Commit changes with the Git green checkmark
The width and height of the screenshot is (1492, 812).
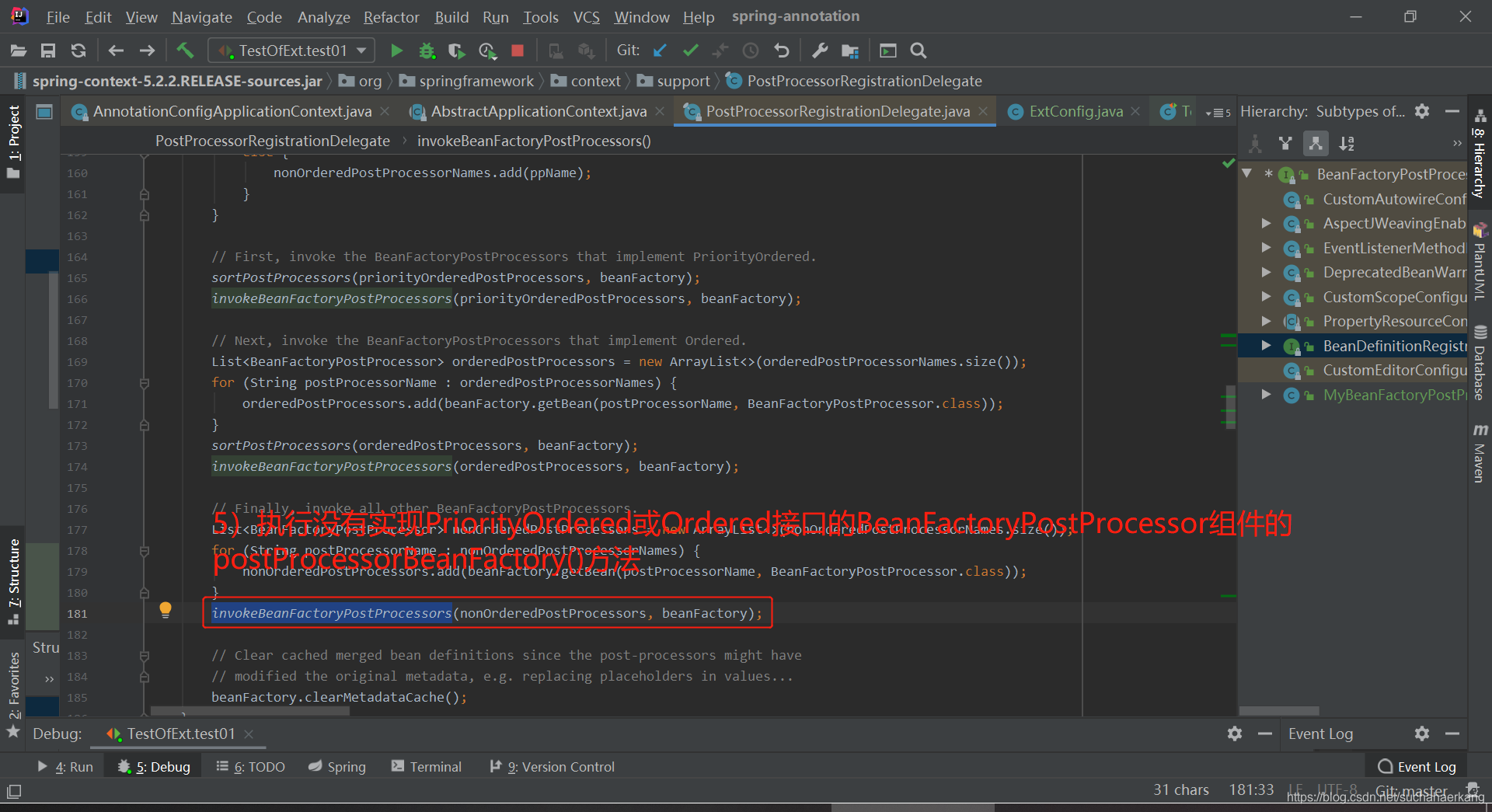pos(690,51)
